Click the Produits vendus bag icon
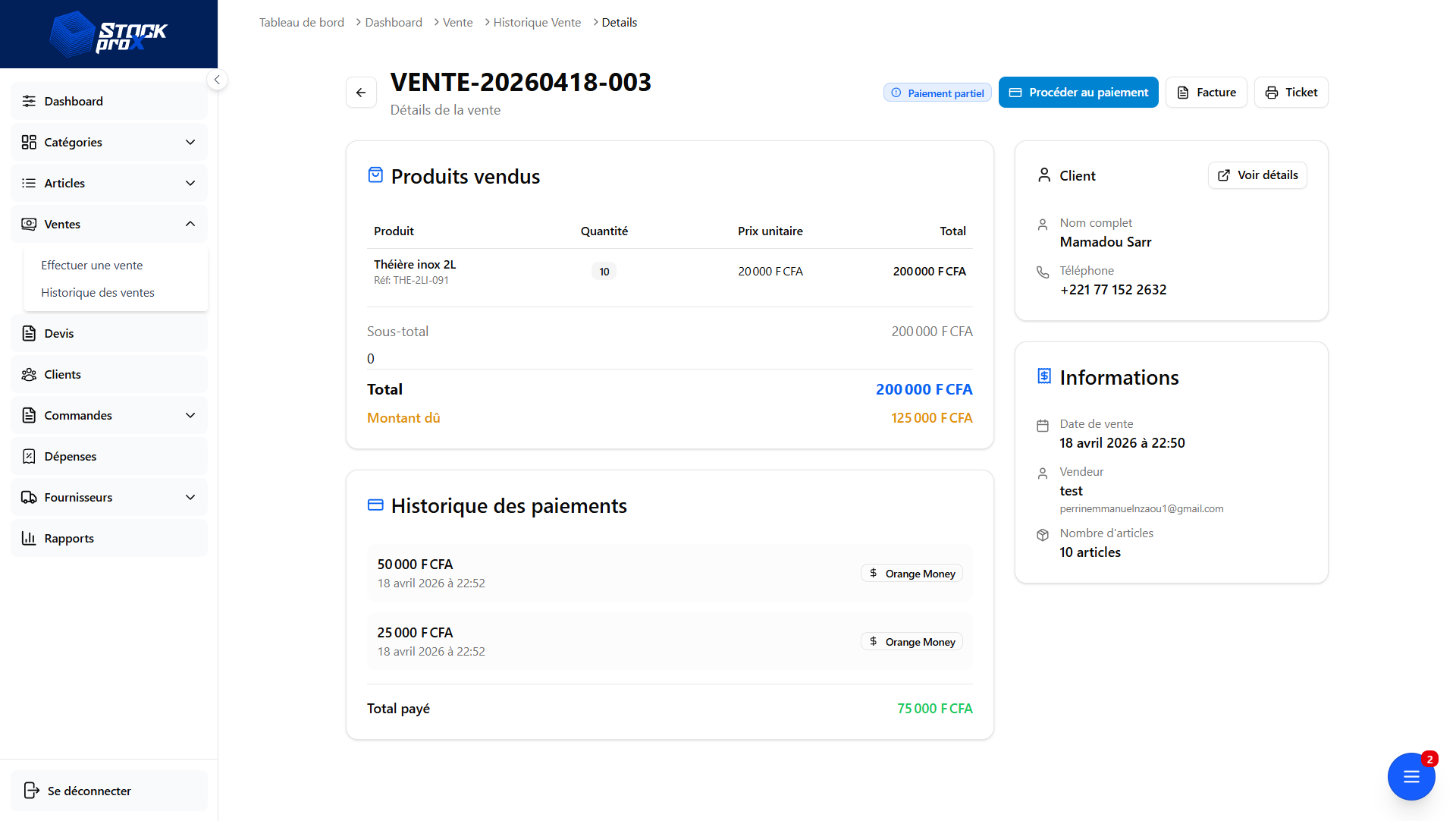Image resolution: width=1456 pixels, height=821 pixels. point(375,175)
